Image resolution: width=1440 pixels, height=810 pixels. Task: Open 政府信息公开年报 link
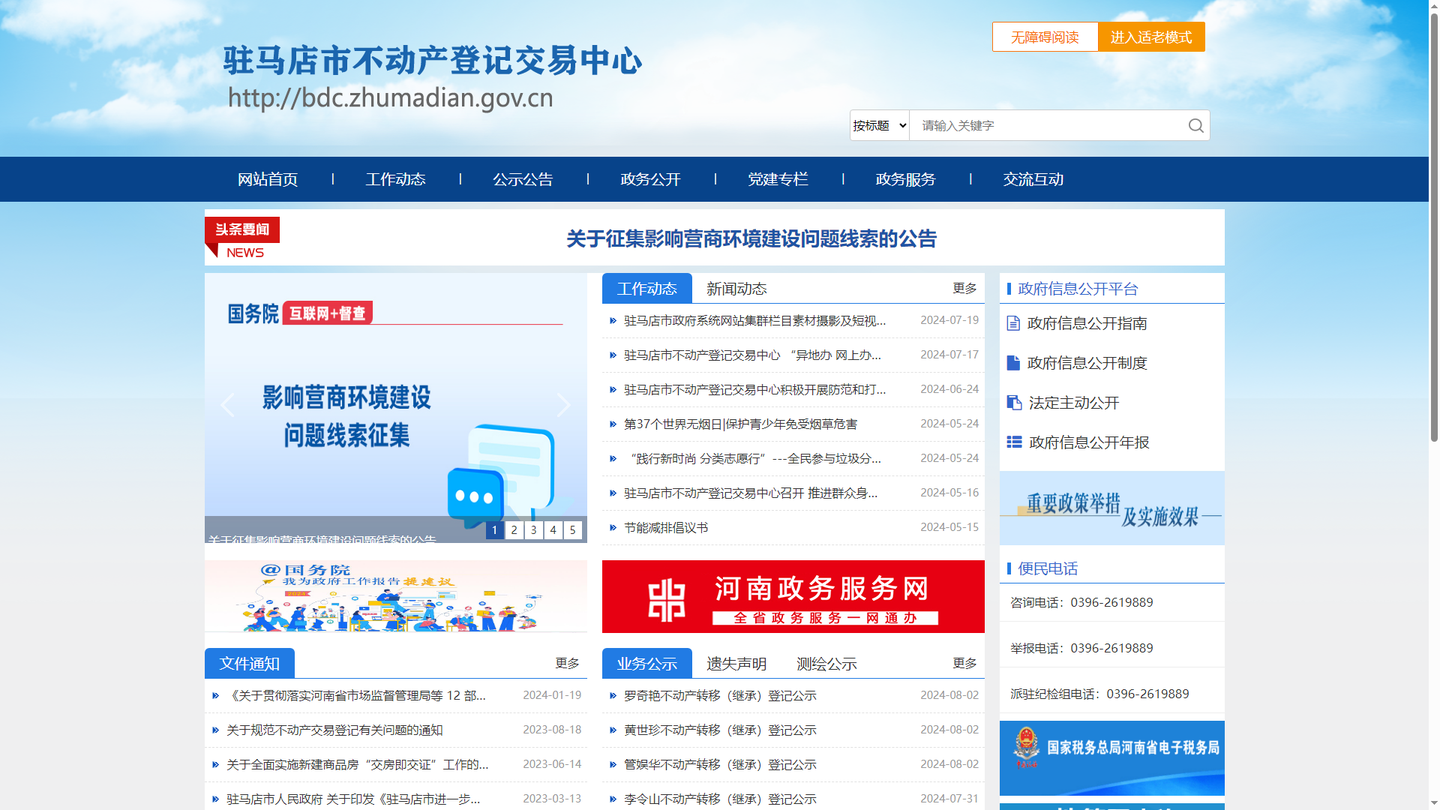(1089, 442)
